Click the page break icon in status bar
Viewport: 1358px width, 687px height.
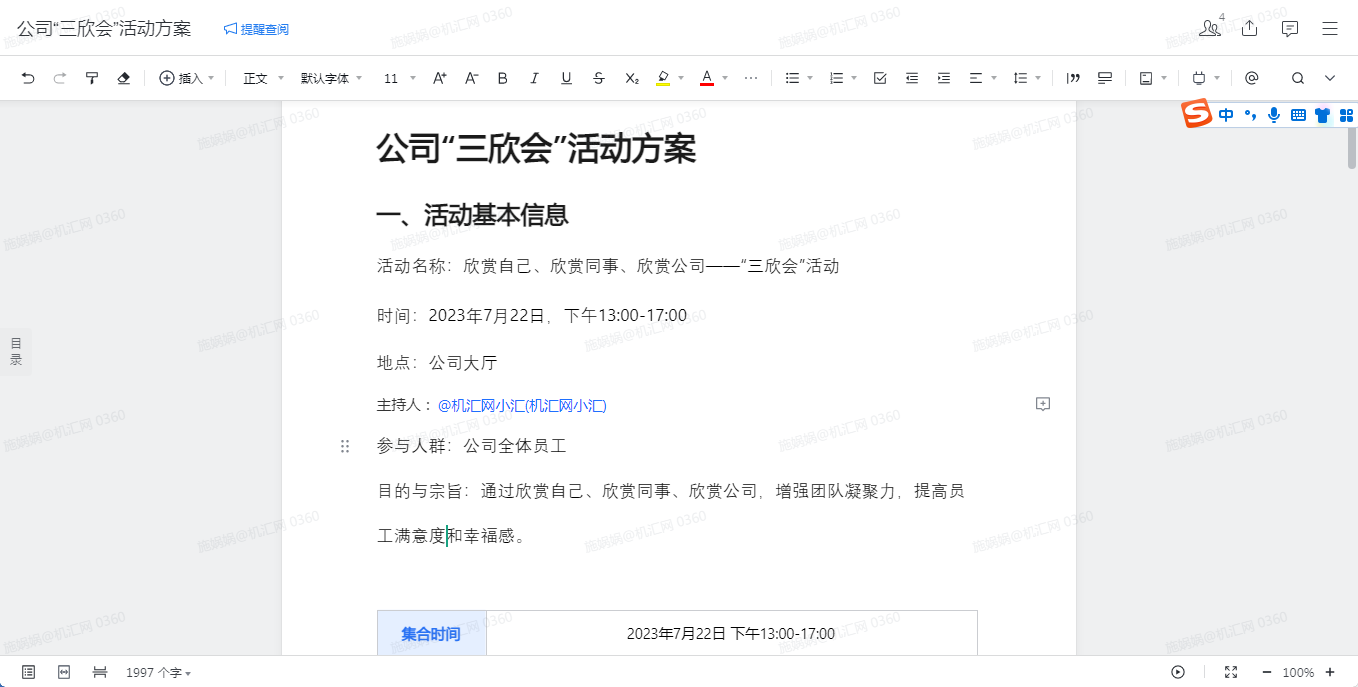click(x=100, y=672)
